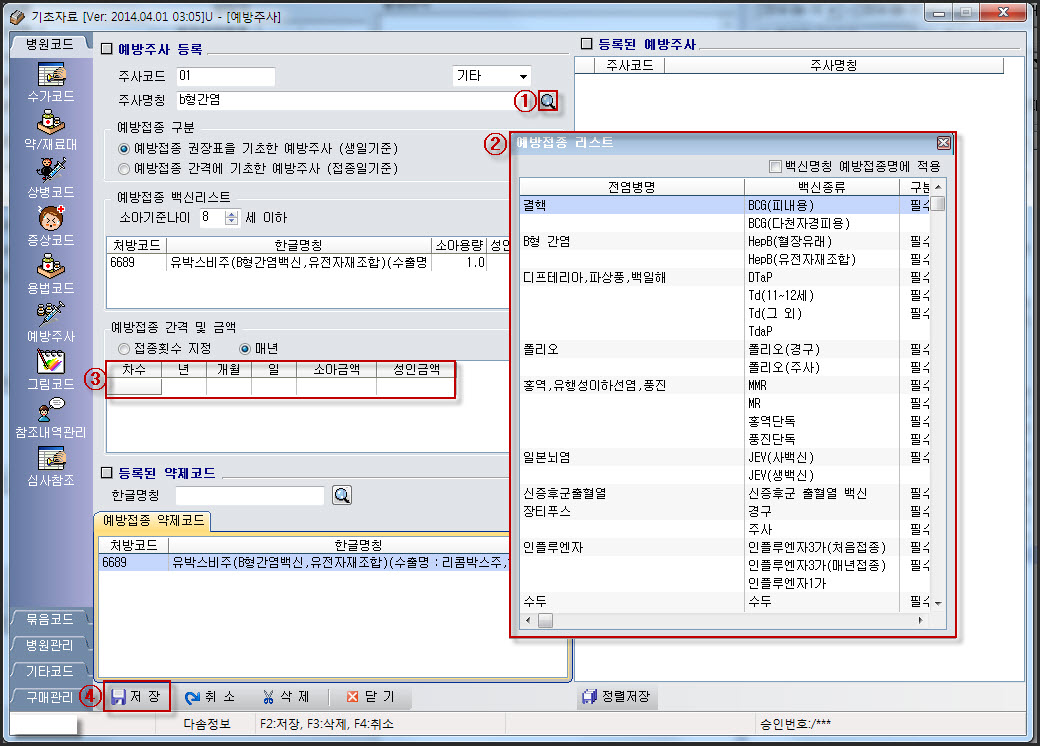Open the 참조내역관리 sidebar icon

coord(50,412)
